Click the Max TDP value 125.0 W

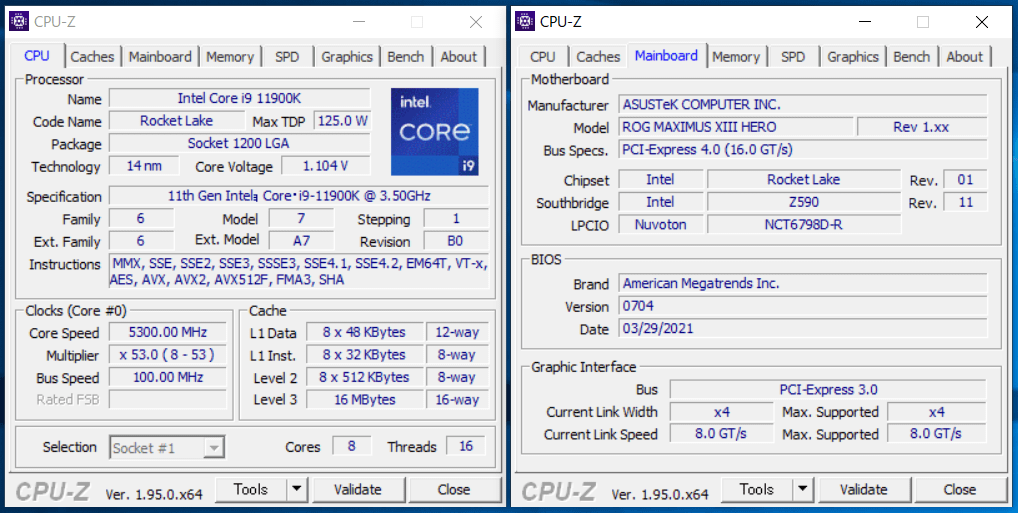point(342,121)
